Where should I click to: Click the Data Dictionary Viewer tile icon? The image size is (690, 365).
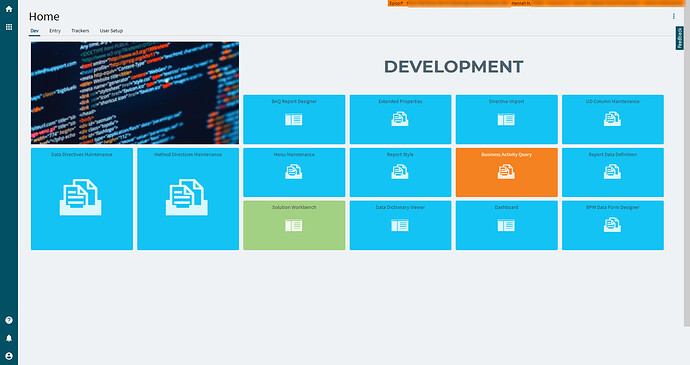(400, 225)
